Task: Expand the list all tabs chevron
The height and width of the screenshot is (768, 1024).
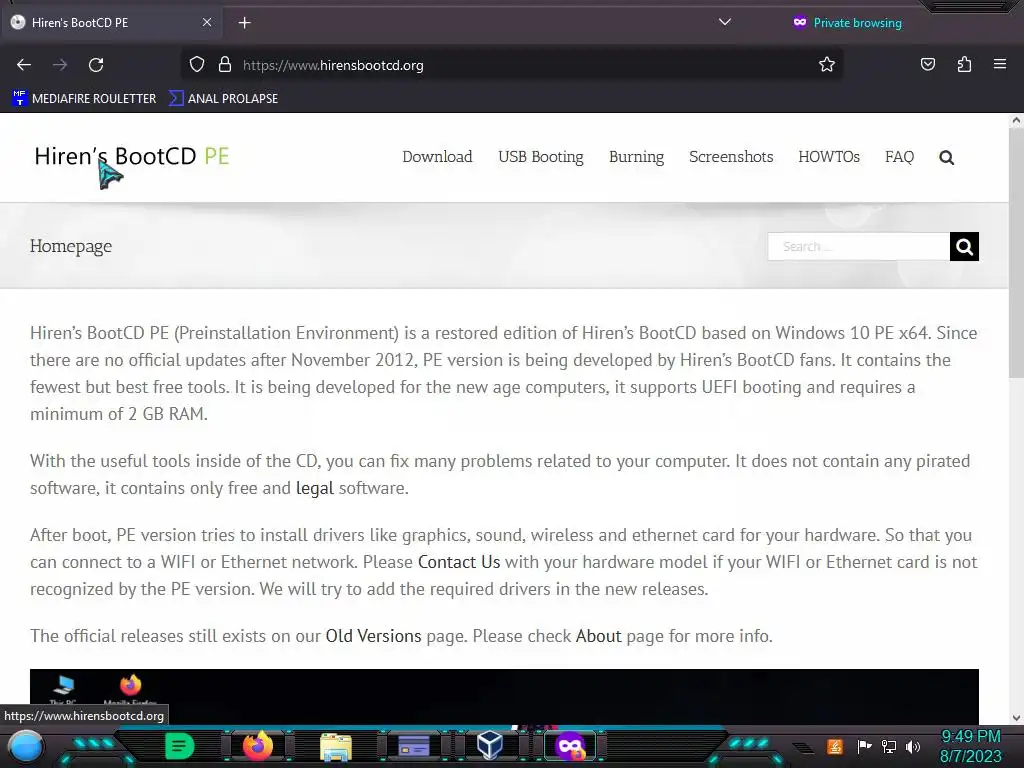Action: 724,22
